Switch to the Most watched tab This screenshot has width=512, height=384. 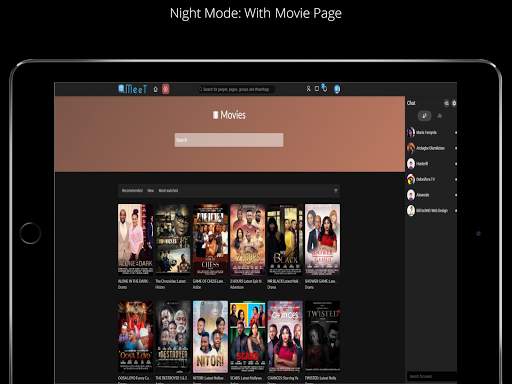(x=168, y=190)
